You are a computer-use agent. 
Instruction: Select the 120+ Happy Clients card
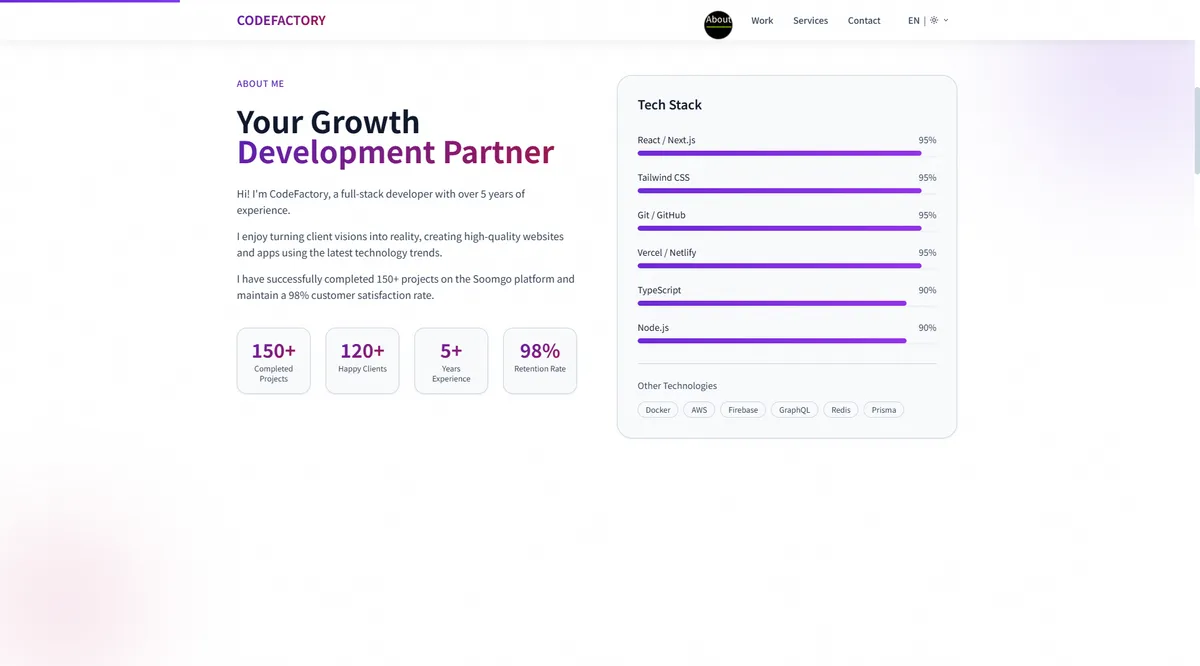[362, 361]
